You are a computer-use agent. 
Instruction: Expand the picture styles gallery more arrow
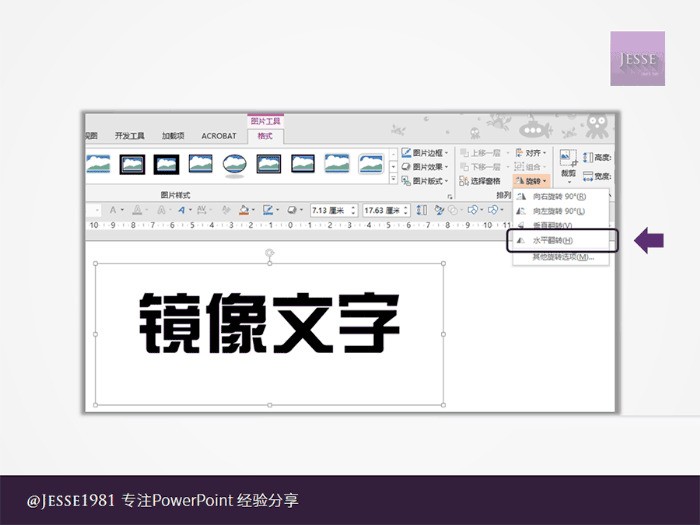coord(393,179)
